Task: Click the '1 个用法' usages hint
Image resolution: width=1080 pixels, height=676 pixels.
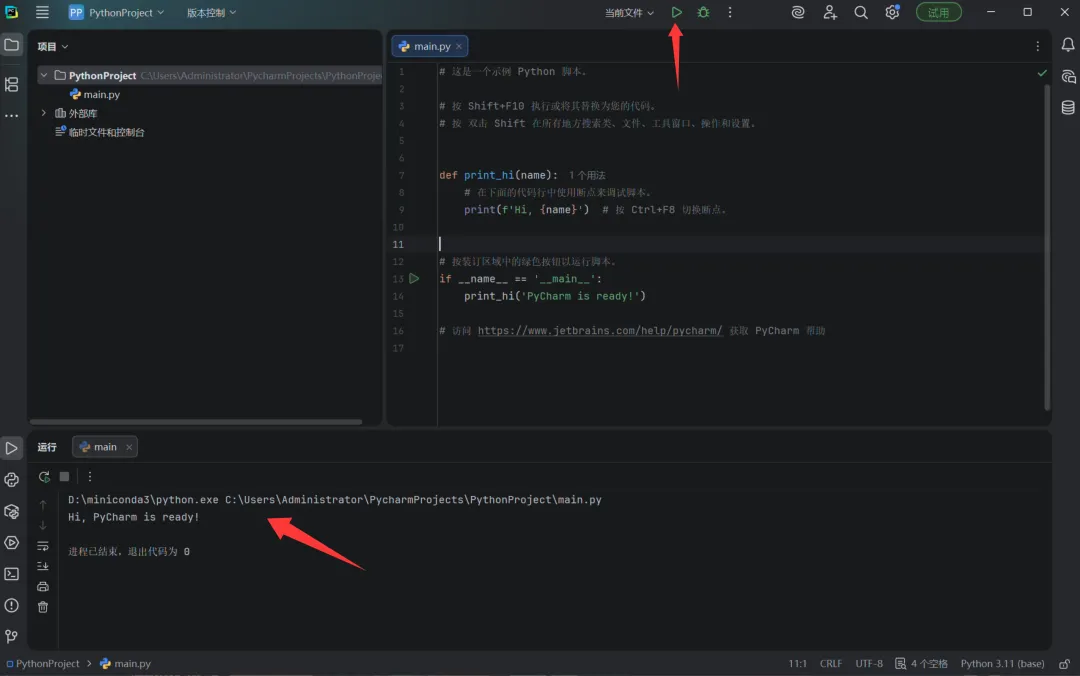Action: tap(587, 176)
